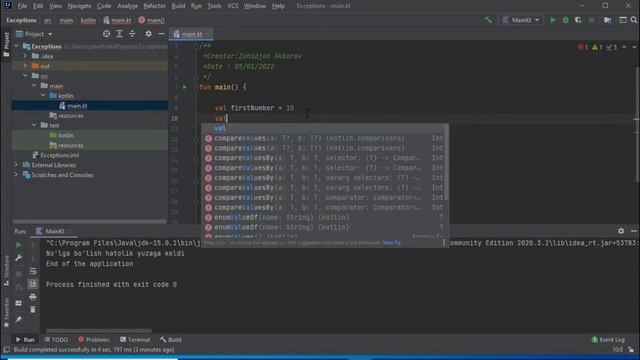The height and width of the screenshot is (360, 640).
Task: Open the Navigate menu
Action: tap(79, 6)
